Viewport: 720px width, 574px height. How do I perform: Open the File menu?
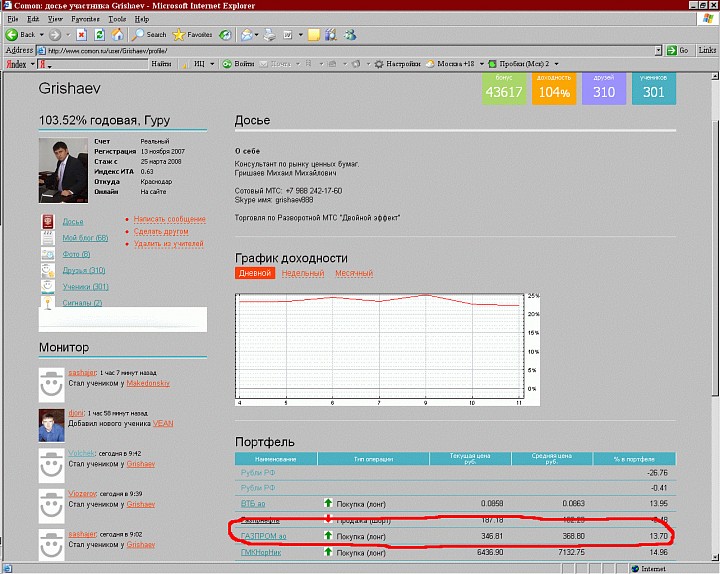tap(13, 19)
